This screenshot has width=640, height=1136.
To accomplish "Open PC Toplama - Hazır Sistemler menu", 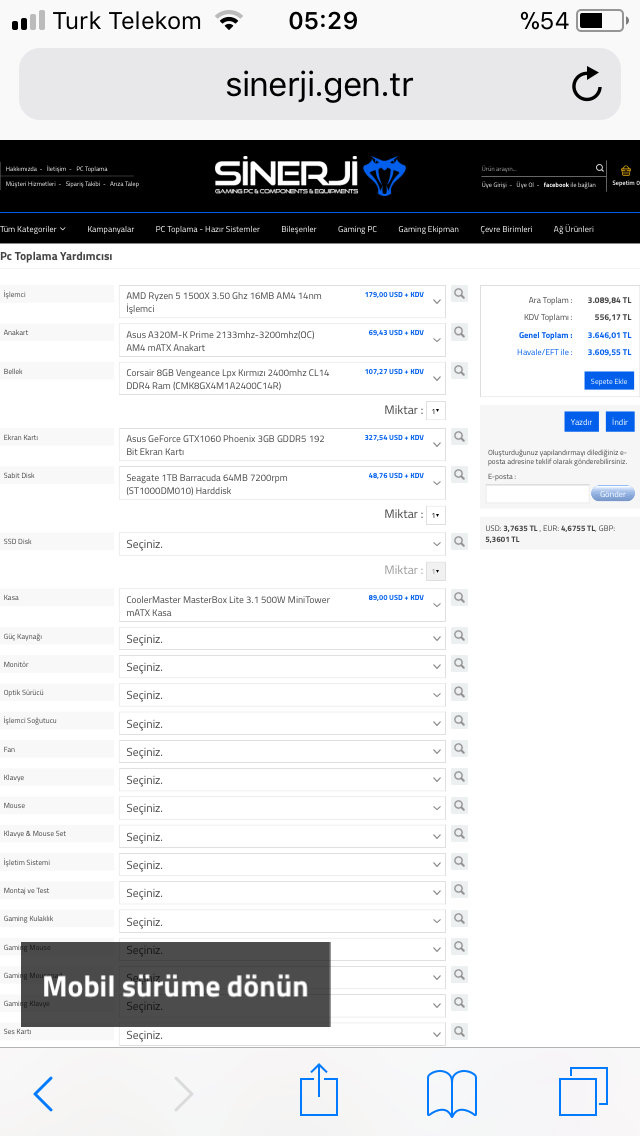I will point(207,229).
